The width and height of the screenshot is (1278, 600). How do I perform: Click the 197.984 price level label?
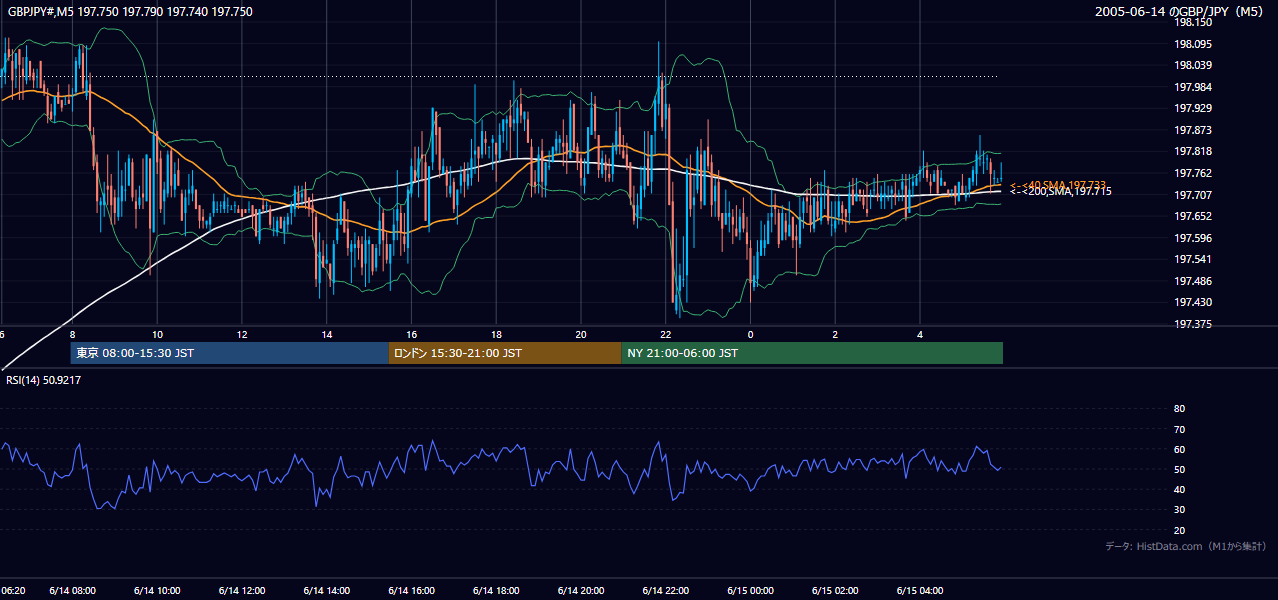pos(1193,87)
